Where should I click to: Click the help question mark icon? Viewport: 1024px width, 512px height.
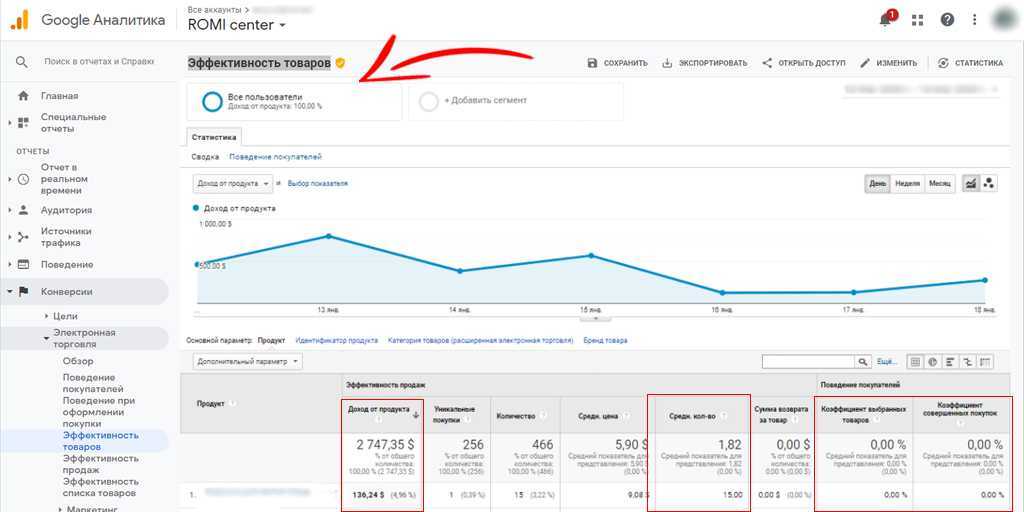point(947,20)
